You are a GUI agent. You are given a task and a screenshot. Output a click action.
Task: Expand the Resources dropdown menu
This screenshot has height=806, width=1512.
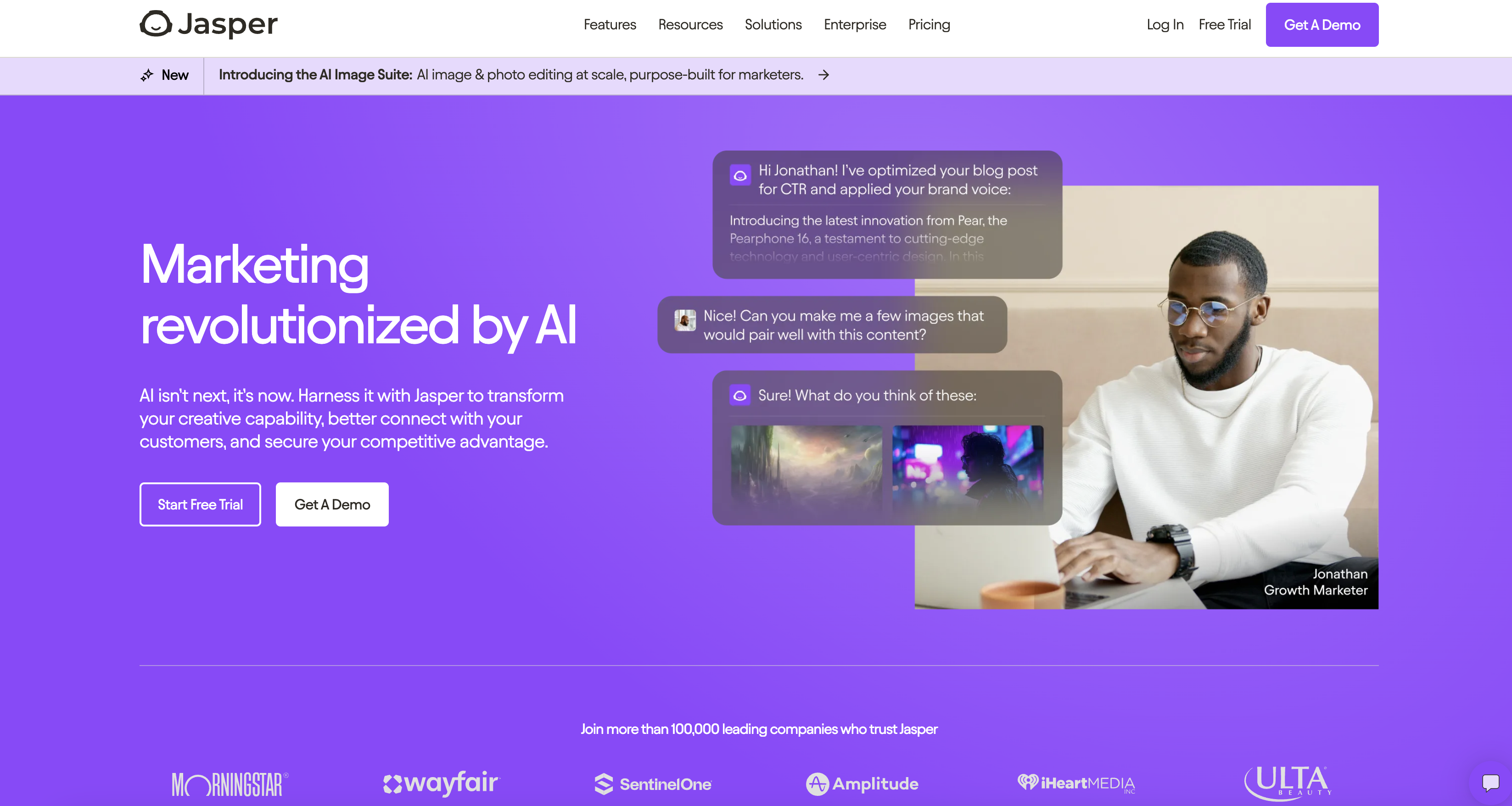coord(690,25)
